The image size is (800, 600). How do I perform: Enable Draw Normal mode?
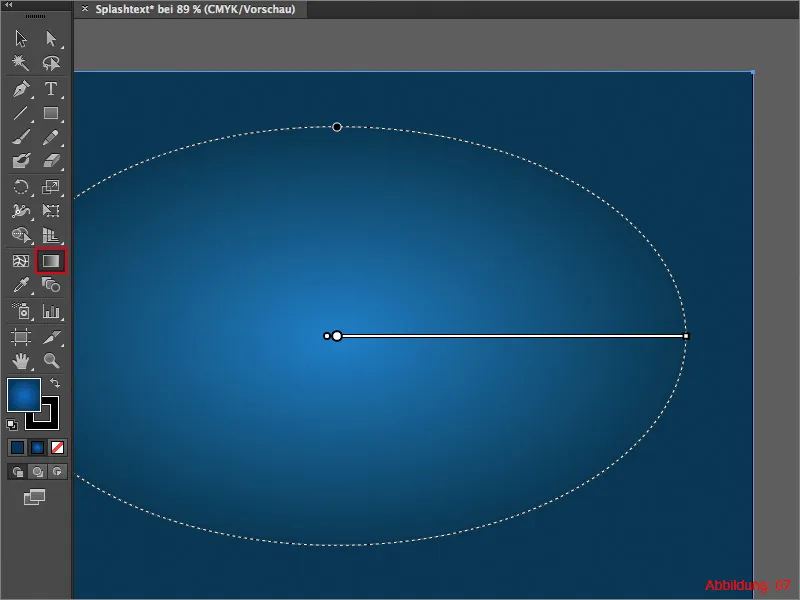click(17, 472)
